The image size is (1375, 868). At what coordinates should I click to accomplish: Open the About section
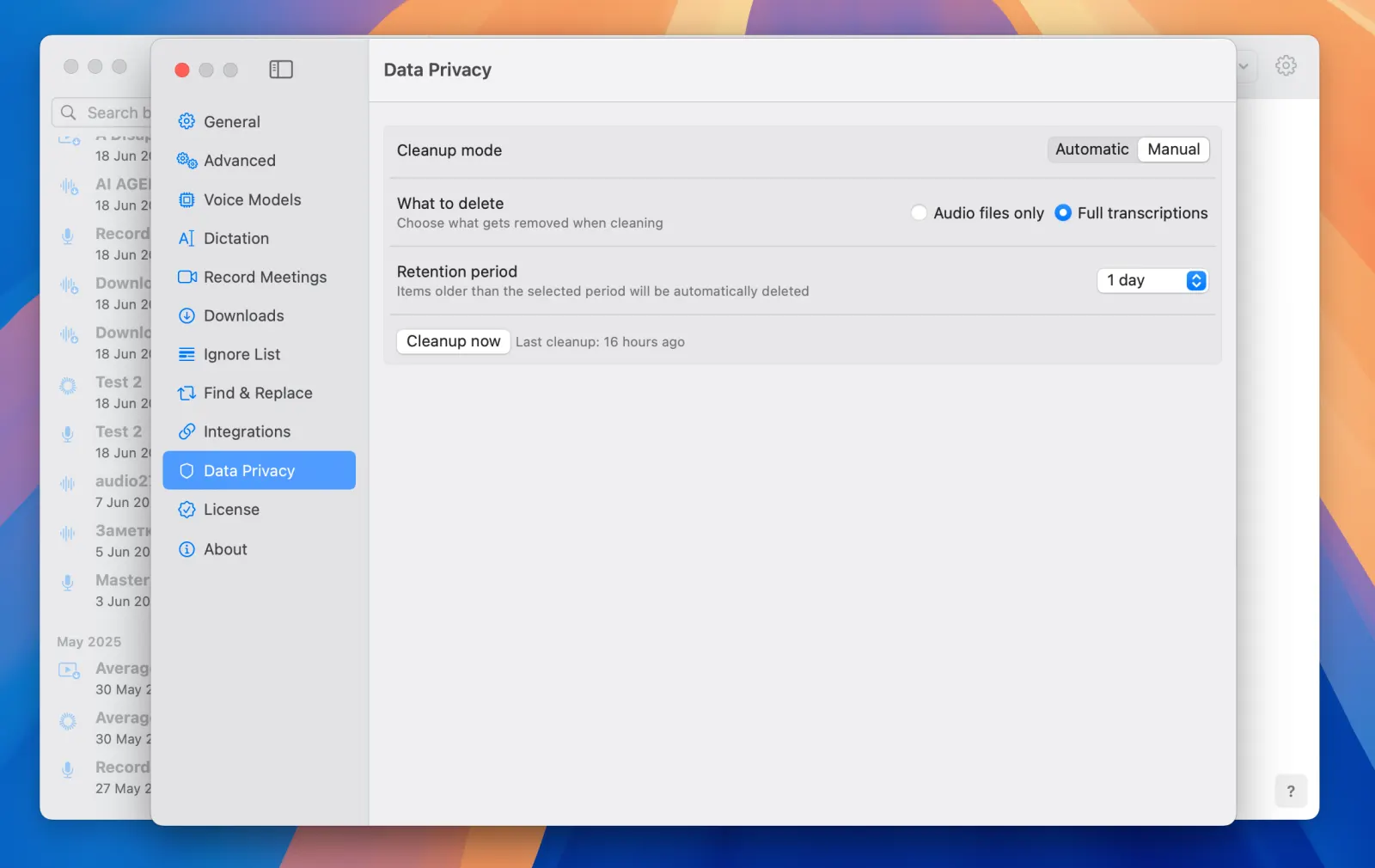[259, 549]
